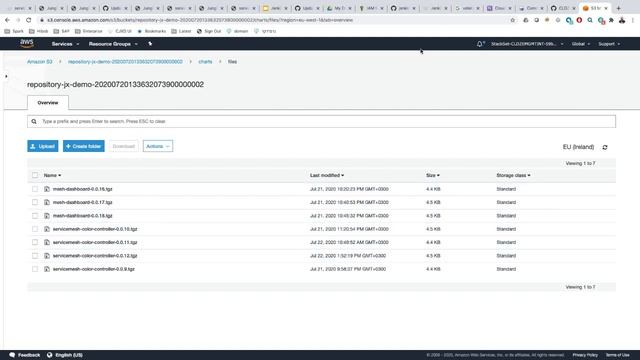Check the box for servicemesh-color-controller-0.0.9.tgz

pyautogui.click(x=35, y=269)
